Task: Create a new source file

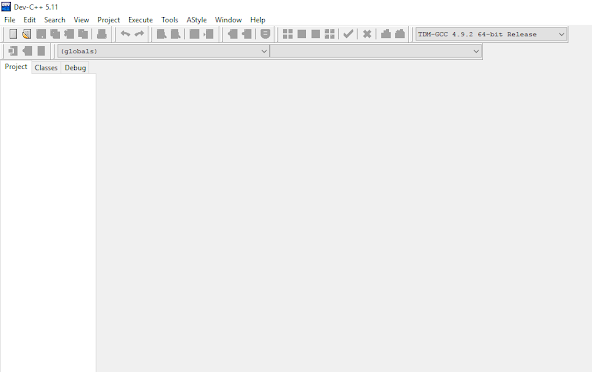Action: coord(13,34)
